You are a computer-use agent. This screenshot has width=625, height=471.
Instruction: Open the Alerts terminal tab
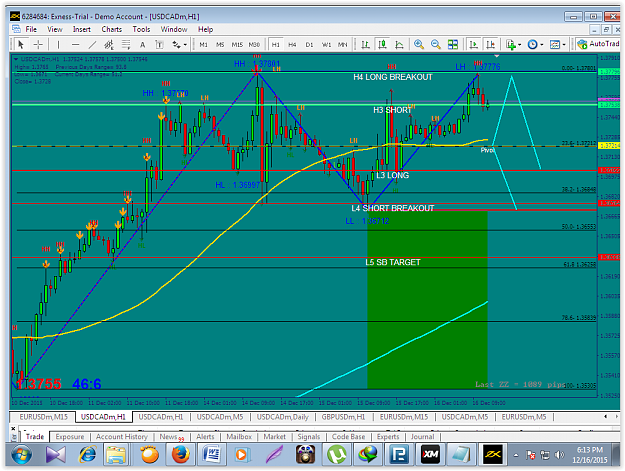[x=205, y=437]
